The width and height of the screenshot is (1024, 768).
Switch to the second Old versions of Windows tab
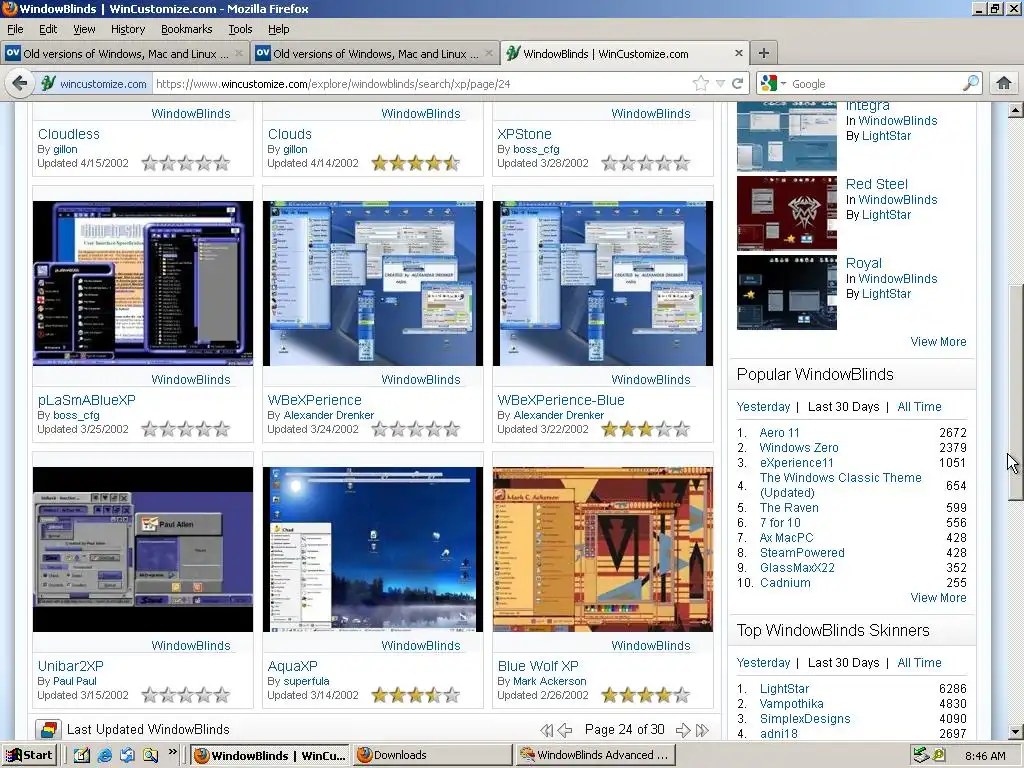point(375,54)
